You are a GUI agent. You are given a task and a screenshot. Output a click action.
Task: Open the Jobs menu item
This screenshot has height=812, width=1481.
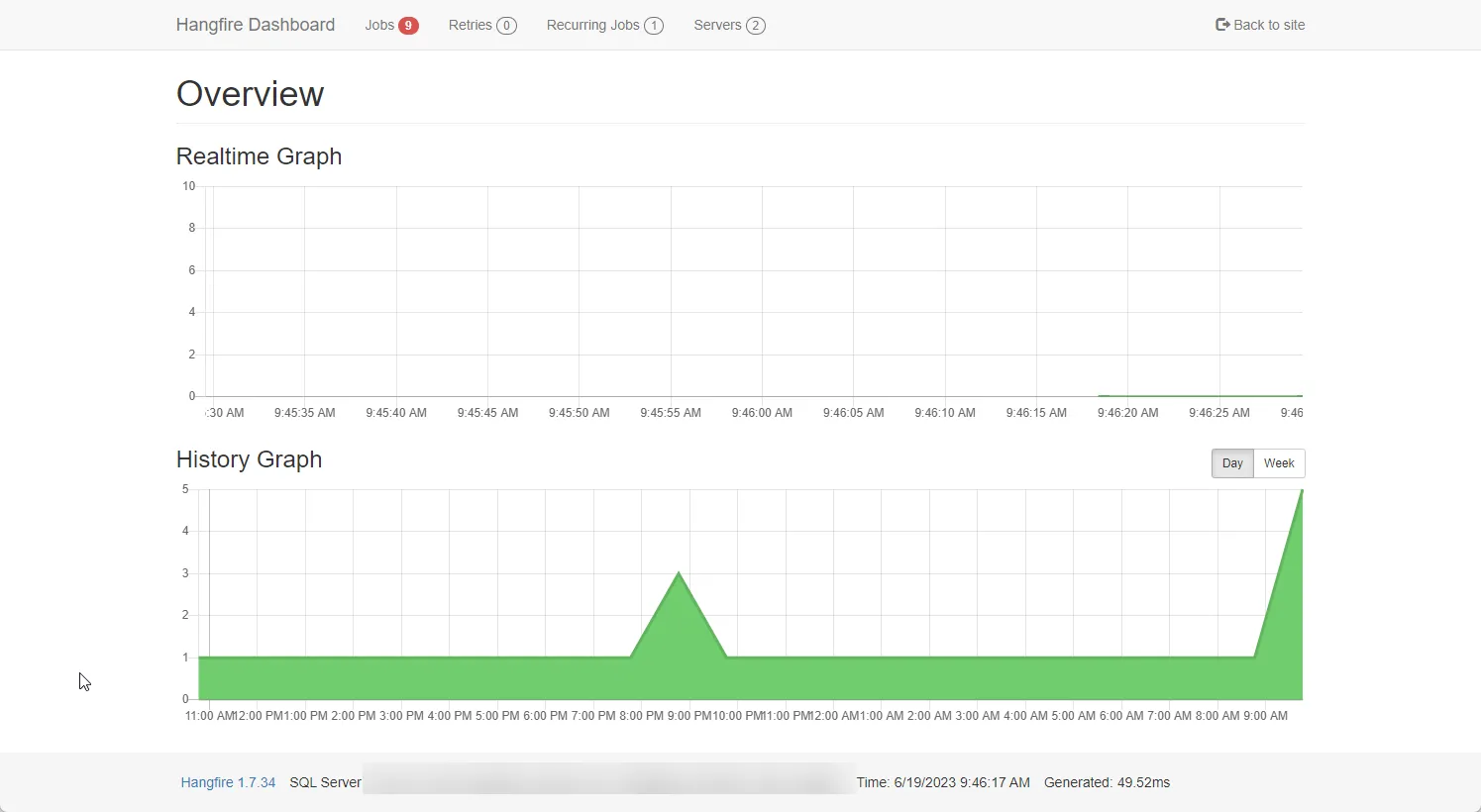point(379,25)
